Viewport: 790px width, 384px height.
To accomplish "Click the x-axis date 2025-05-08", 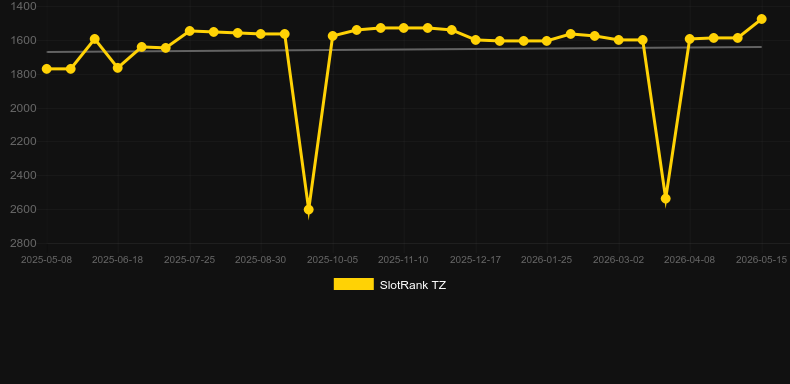I will (x=46, y=260).
